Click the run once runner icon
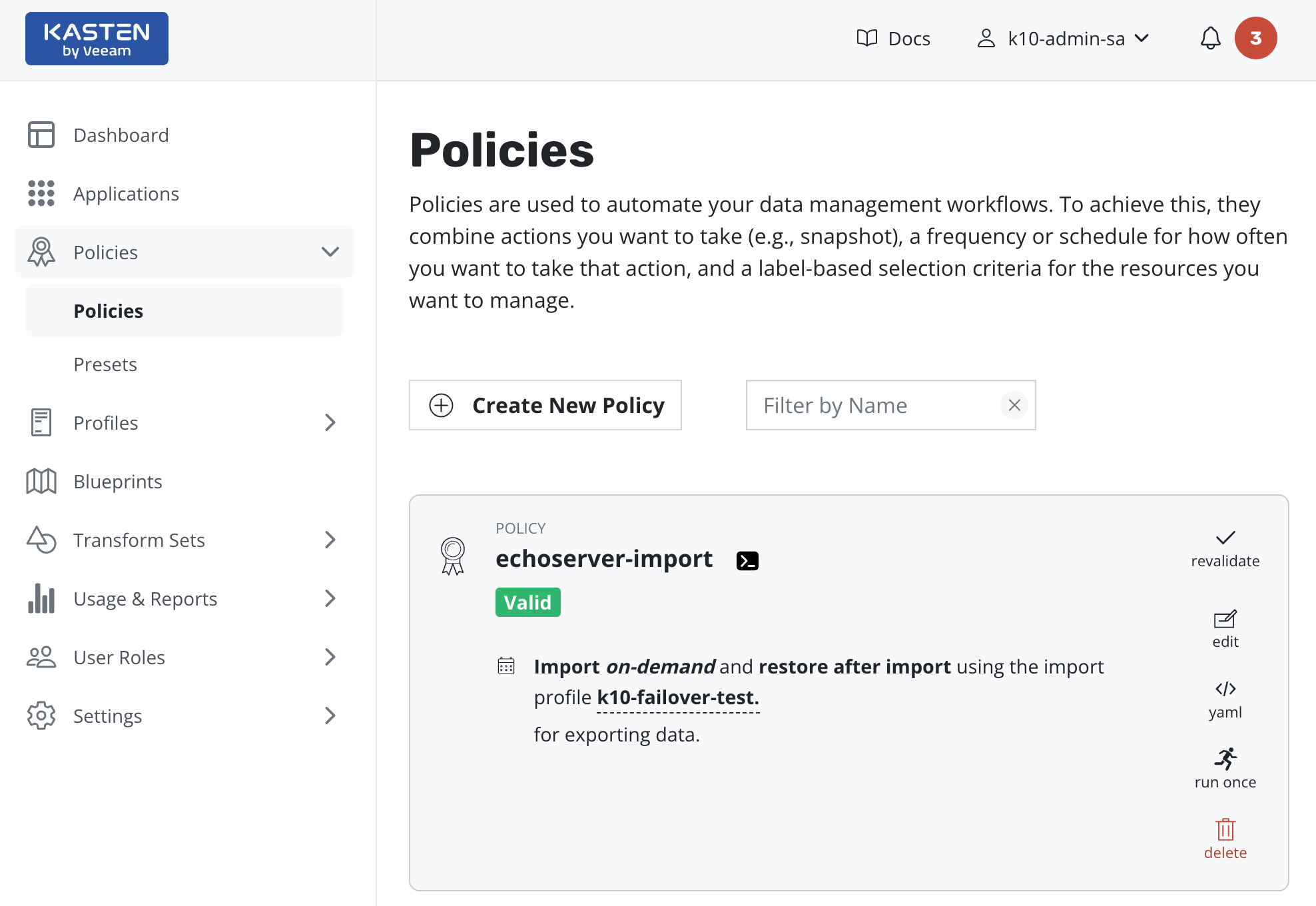 [x=1225, y=759]
